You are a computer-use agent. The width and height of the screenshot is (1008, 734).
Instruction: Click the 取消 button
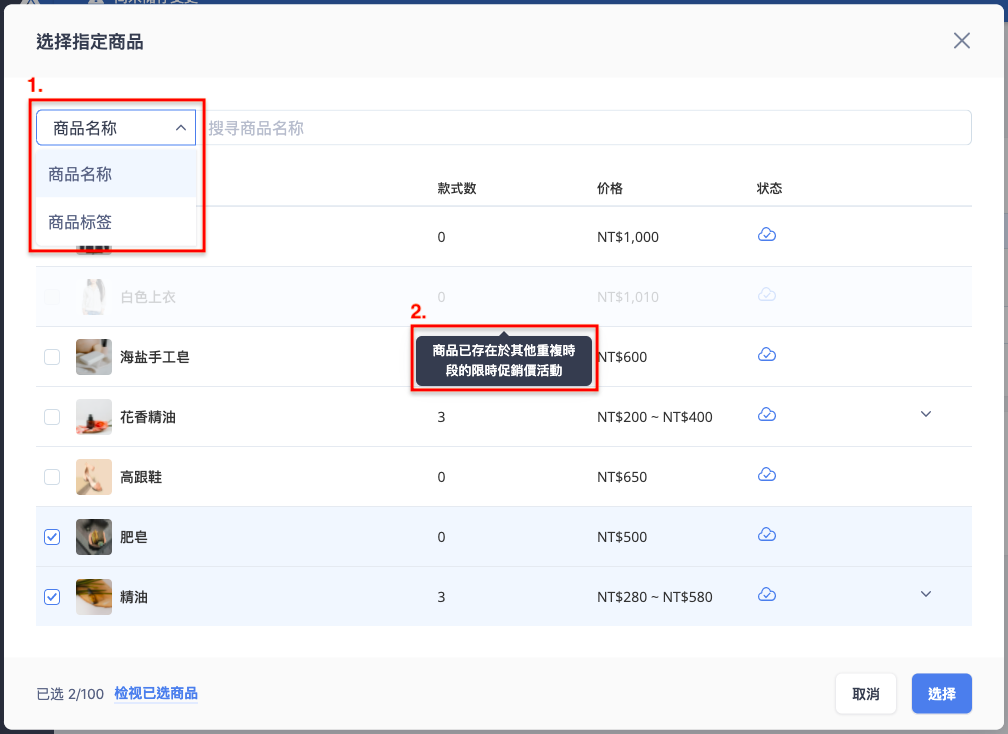(865, 694)
